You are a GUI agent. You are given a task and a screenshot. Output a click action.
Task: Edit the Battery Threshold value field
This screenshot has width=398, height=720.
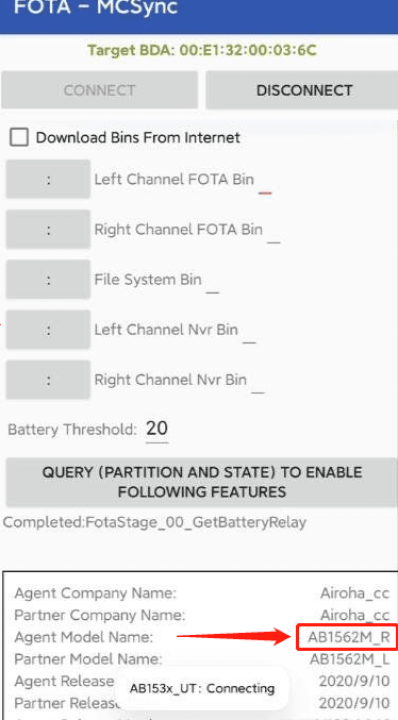coord(157,429)
